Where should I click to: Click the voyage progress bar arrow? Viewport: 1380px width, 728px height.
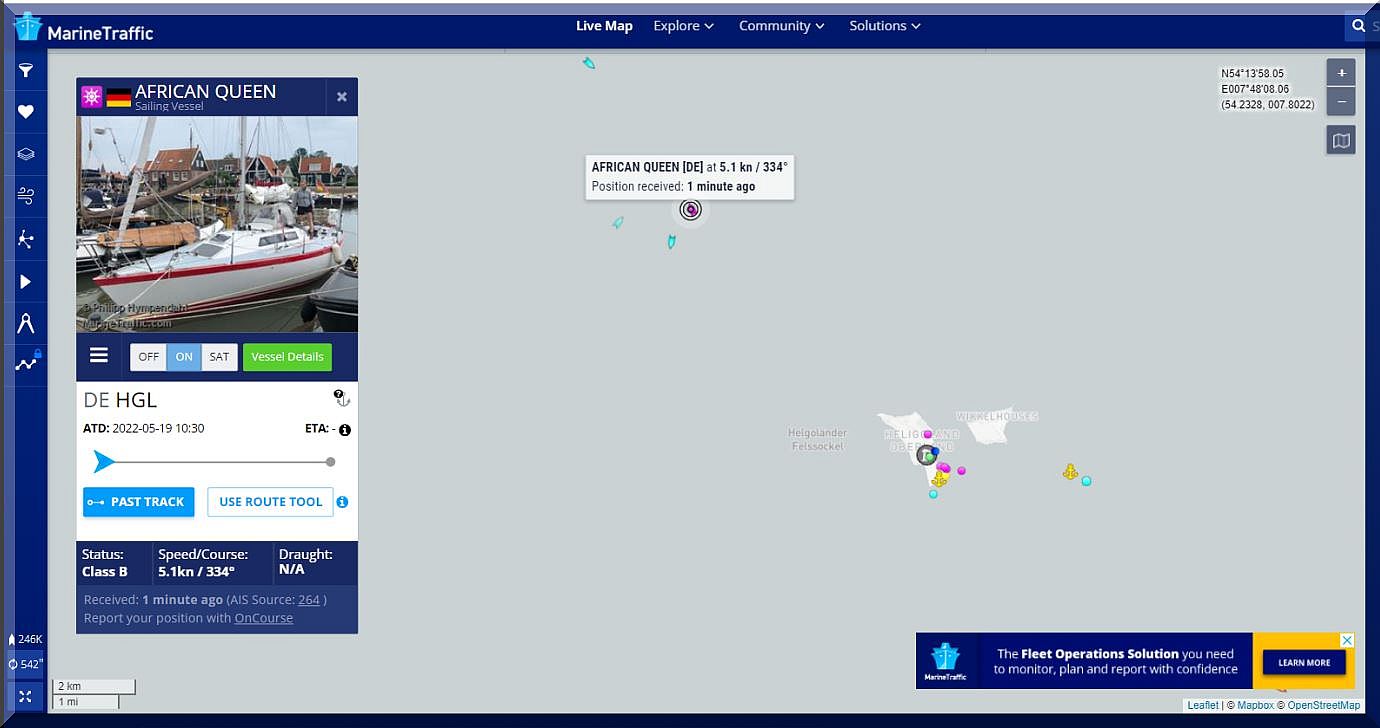coord(104,462)
